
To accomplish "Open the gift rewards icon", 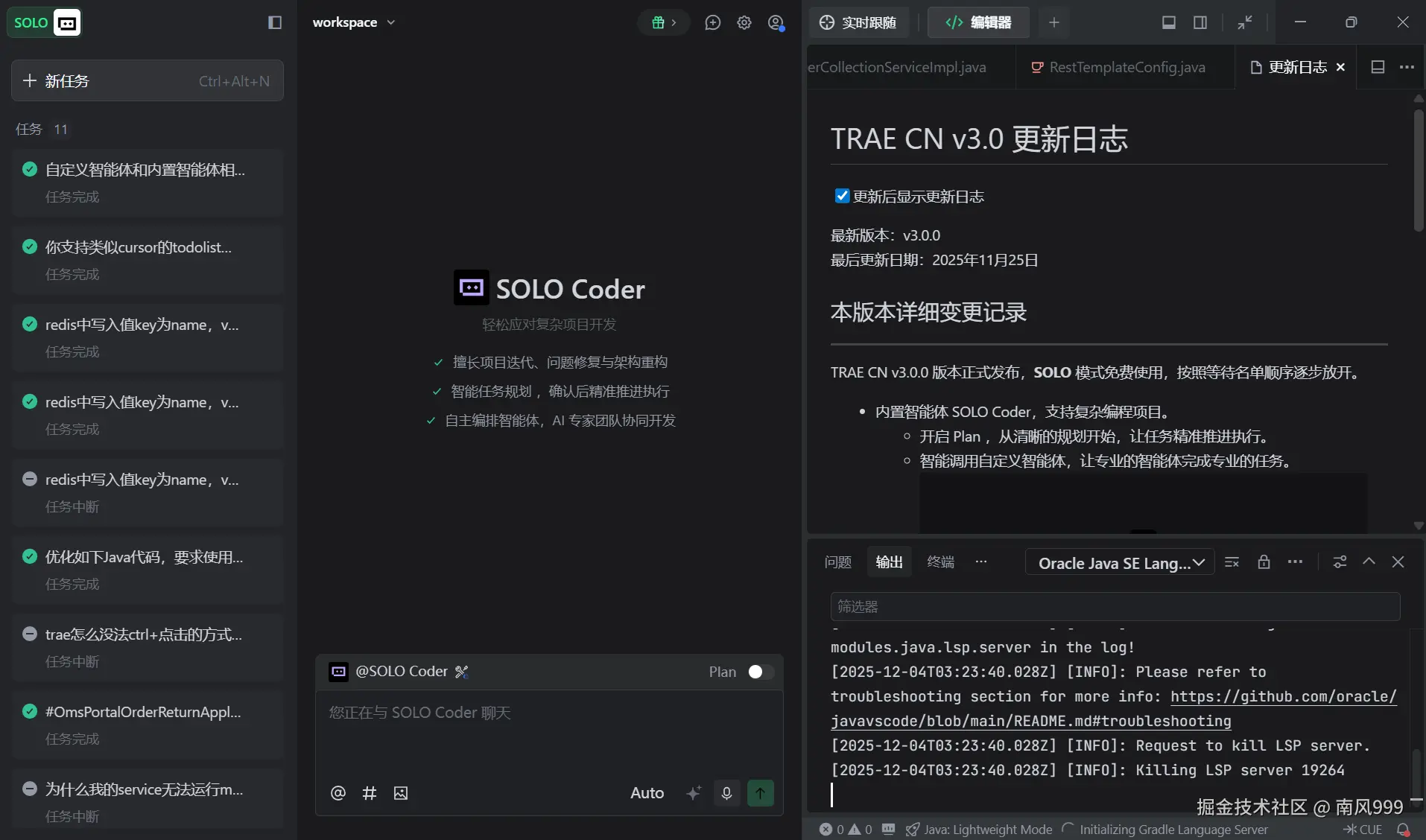I will (663, 22).
